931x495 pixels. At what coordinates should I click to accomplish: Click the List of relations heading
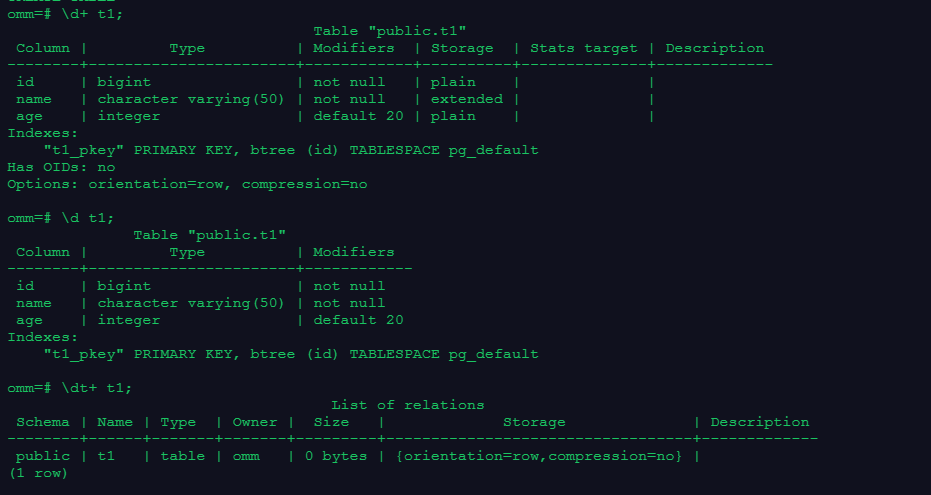tap(408, 405)
